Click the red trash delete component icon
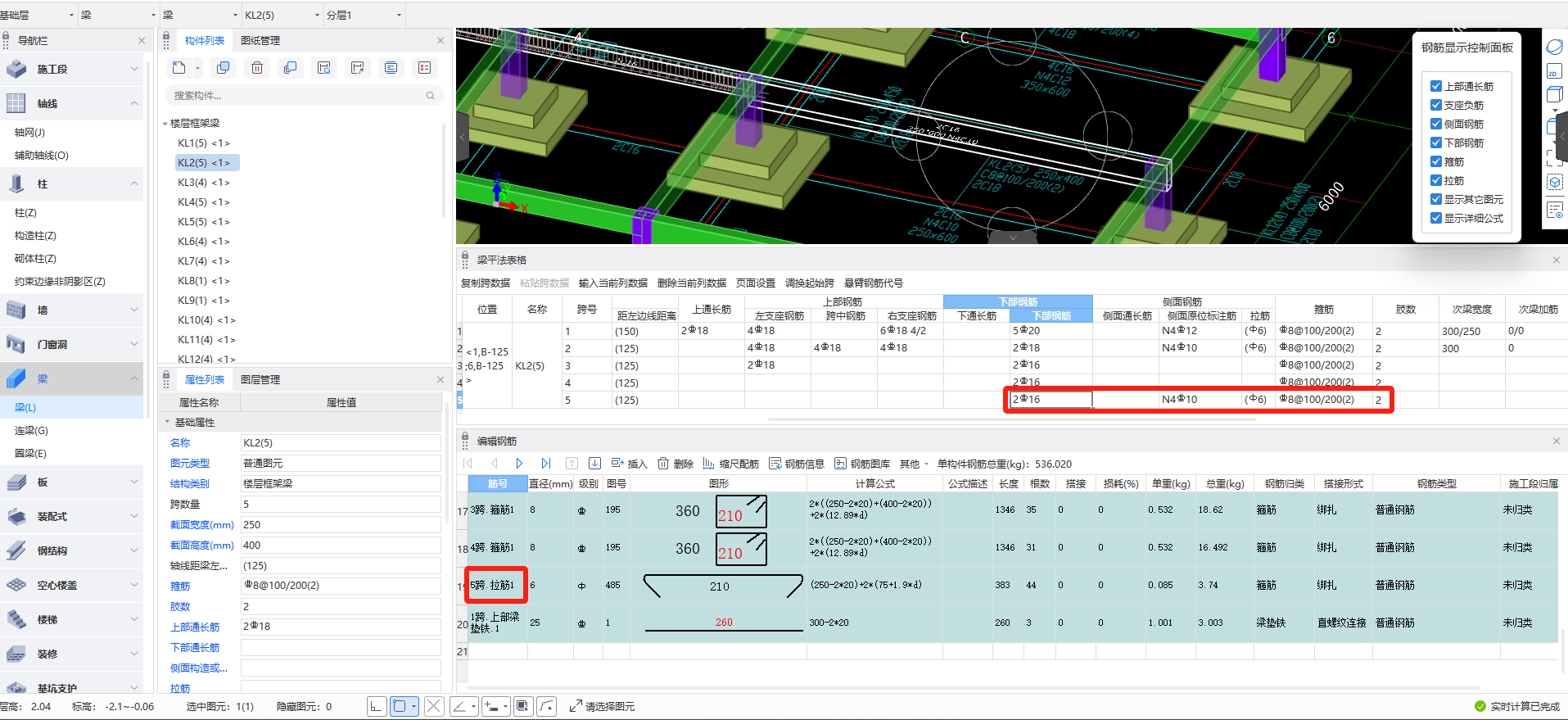Viewport: 1568px width, 720px height. [x=257, y=68]
